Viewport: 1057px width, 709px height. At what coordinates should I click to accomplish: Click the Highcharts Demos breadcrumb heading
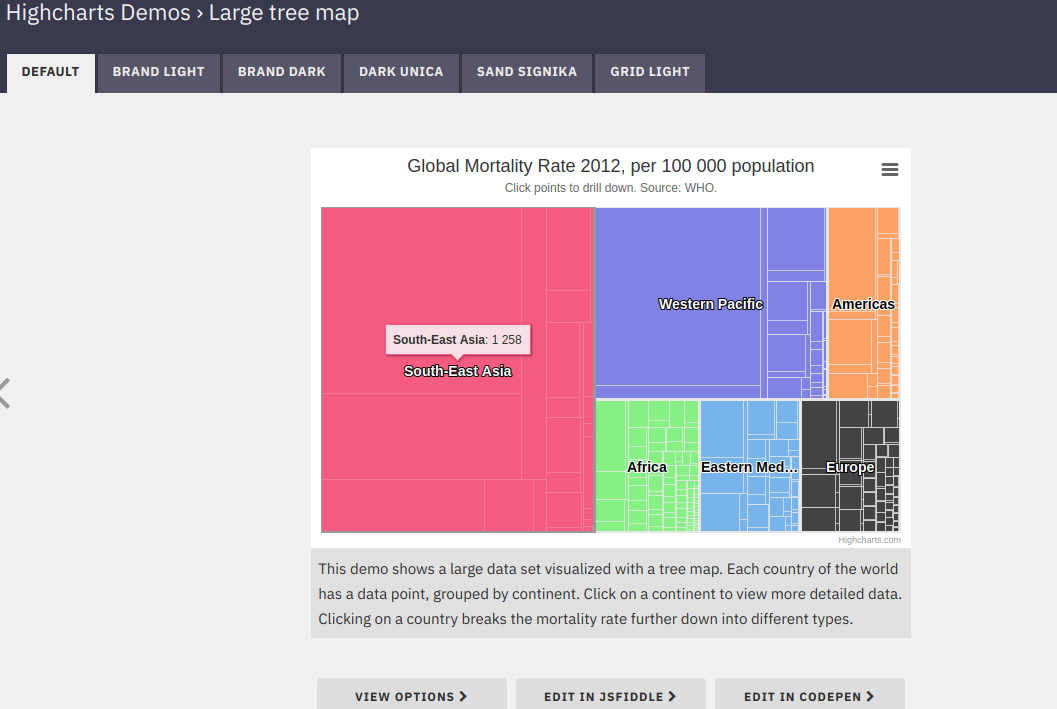coord(98,13)
